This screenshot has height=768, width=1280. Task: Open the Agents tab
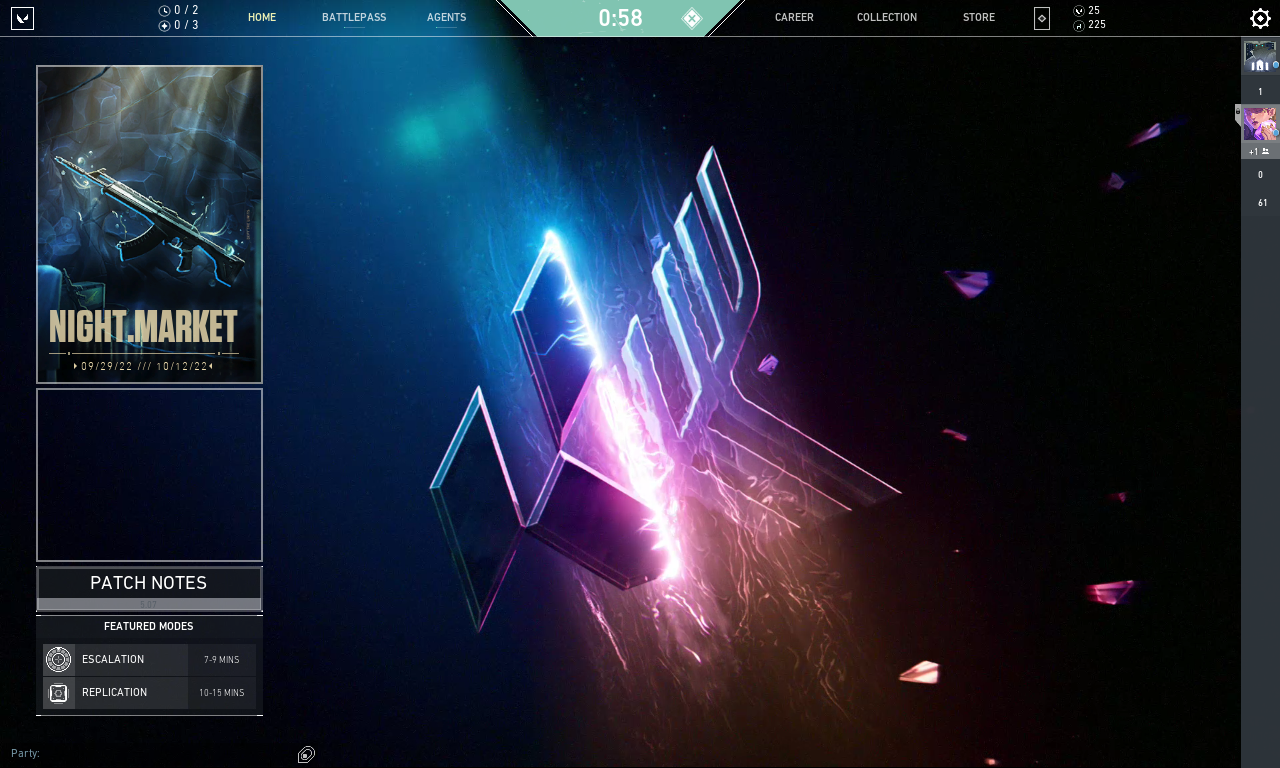point(446,18)
